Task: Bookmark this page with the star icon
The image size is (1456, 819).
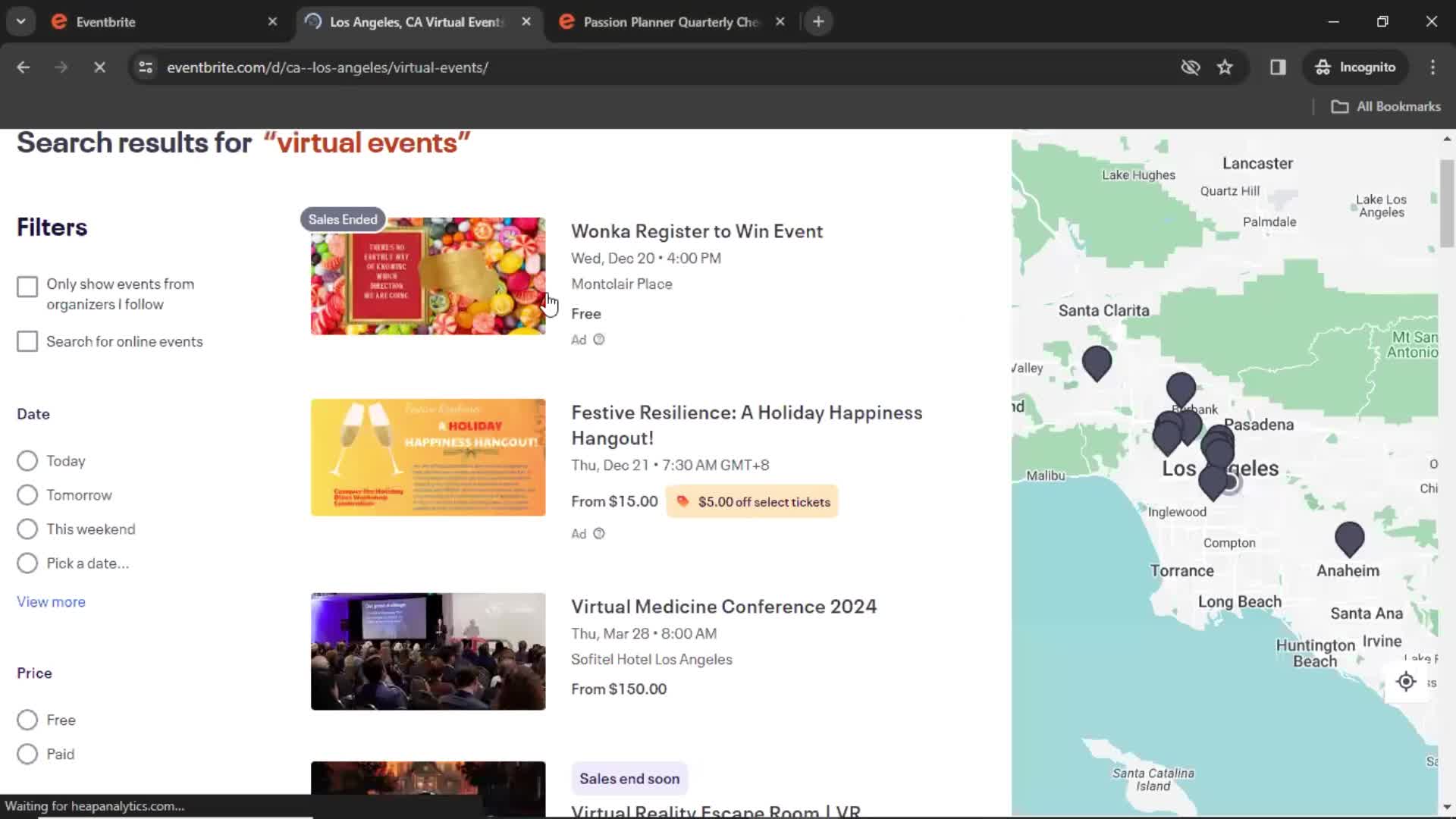Action: click(1225, 67)
